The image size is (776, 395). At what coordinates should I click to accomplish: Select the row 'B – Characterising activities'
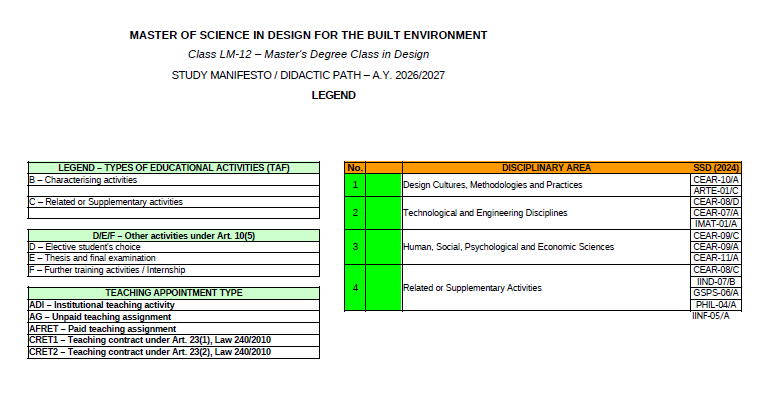pyautogui.click(x=174, y=180)
